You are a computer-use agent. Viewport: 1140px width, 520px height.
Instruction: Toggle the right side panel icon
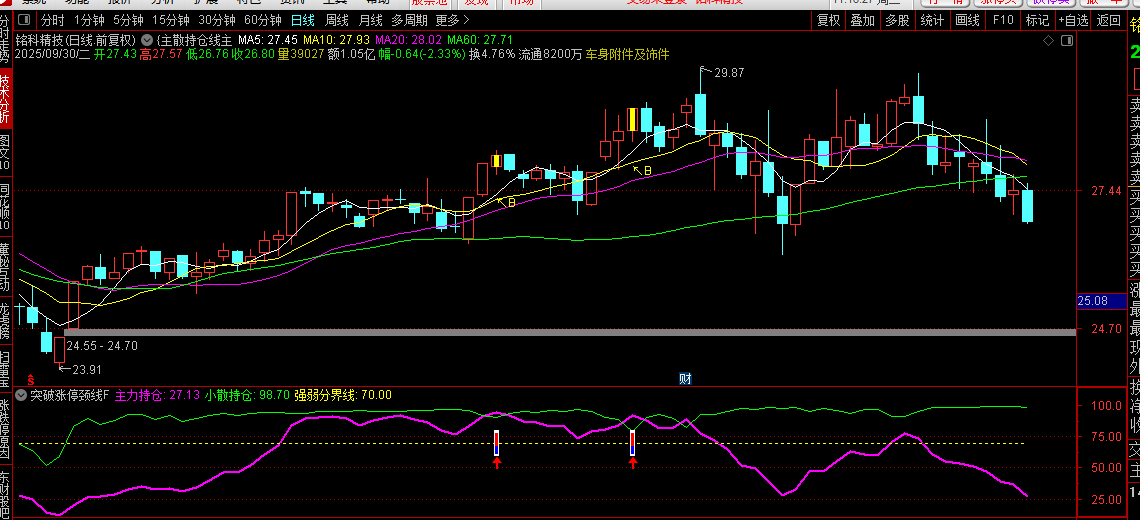(x=1067, y=41)
